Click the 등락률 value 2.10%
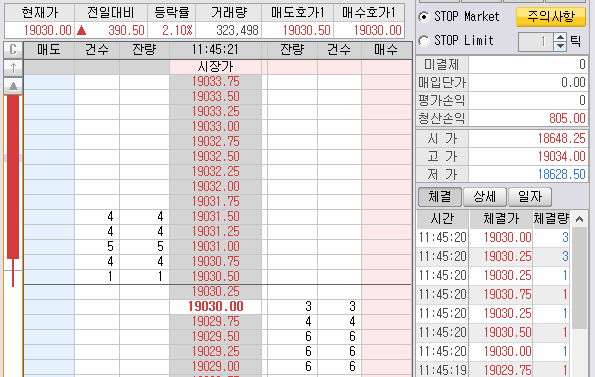This screenshot has width=595, height=377. click(x=177, y=30)
